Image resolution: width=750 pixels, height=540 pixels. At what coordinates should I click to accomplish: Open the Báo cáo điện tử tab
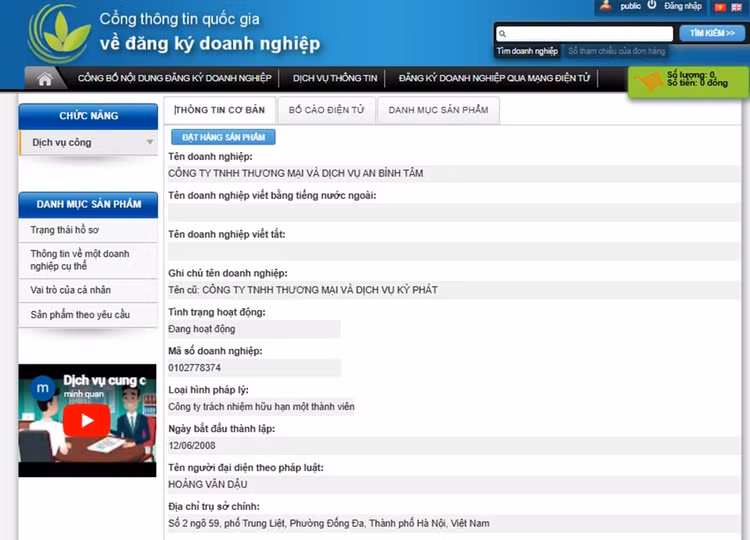(x=326, y=110)
